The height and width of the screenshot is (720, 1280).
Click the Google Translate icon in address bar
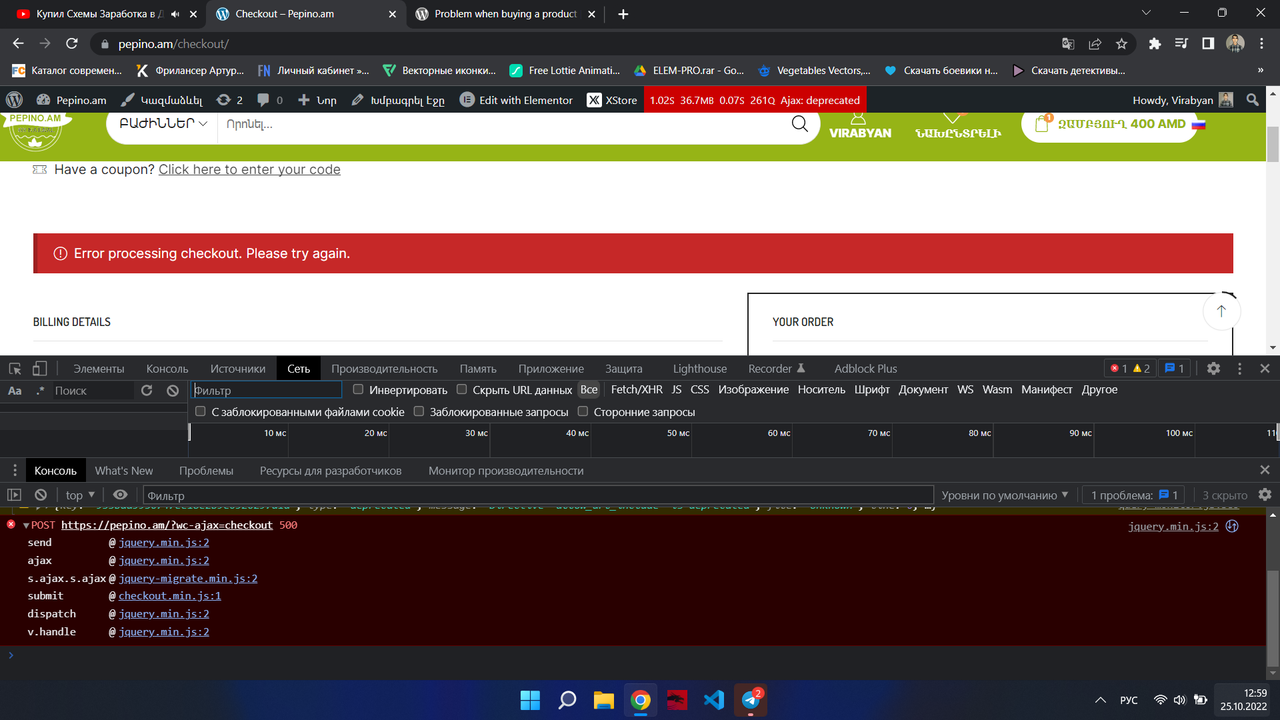(x=1069, y=44)
